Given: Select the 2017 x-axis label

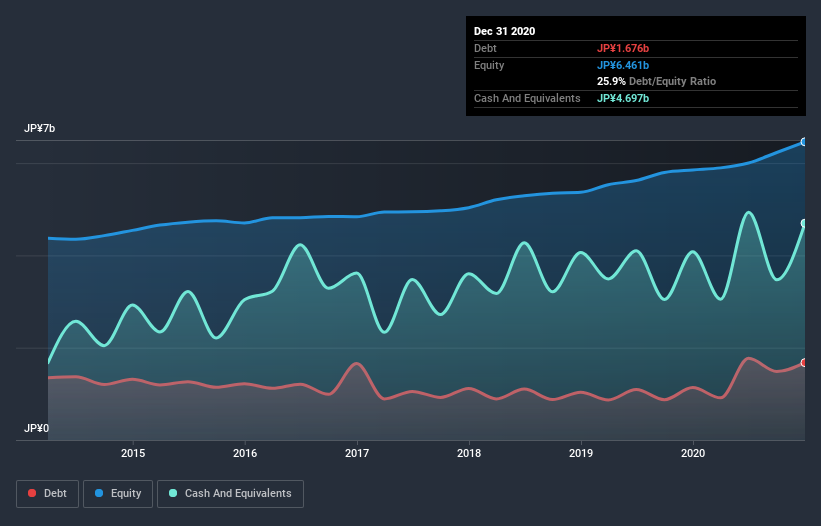Looking at the screenshot, I should click(357, 453).
